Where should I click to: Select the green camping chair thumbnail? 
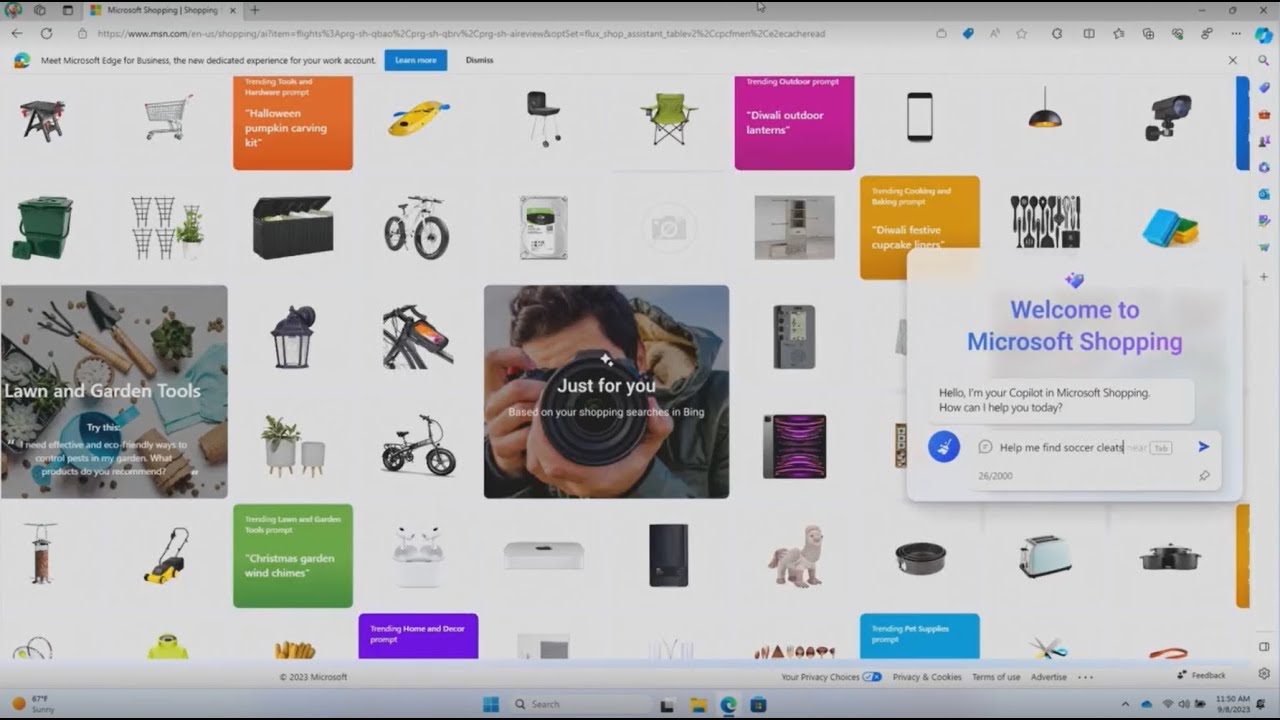(x=669, y=118)
